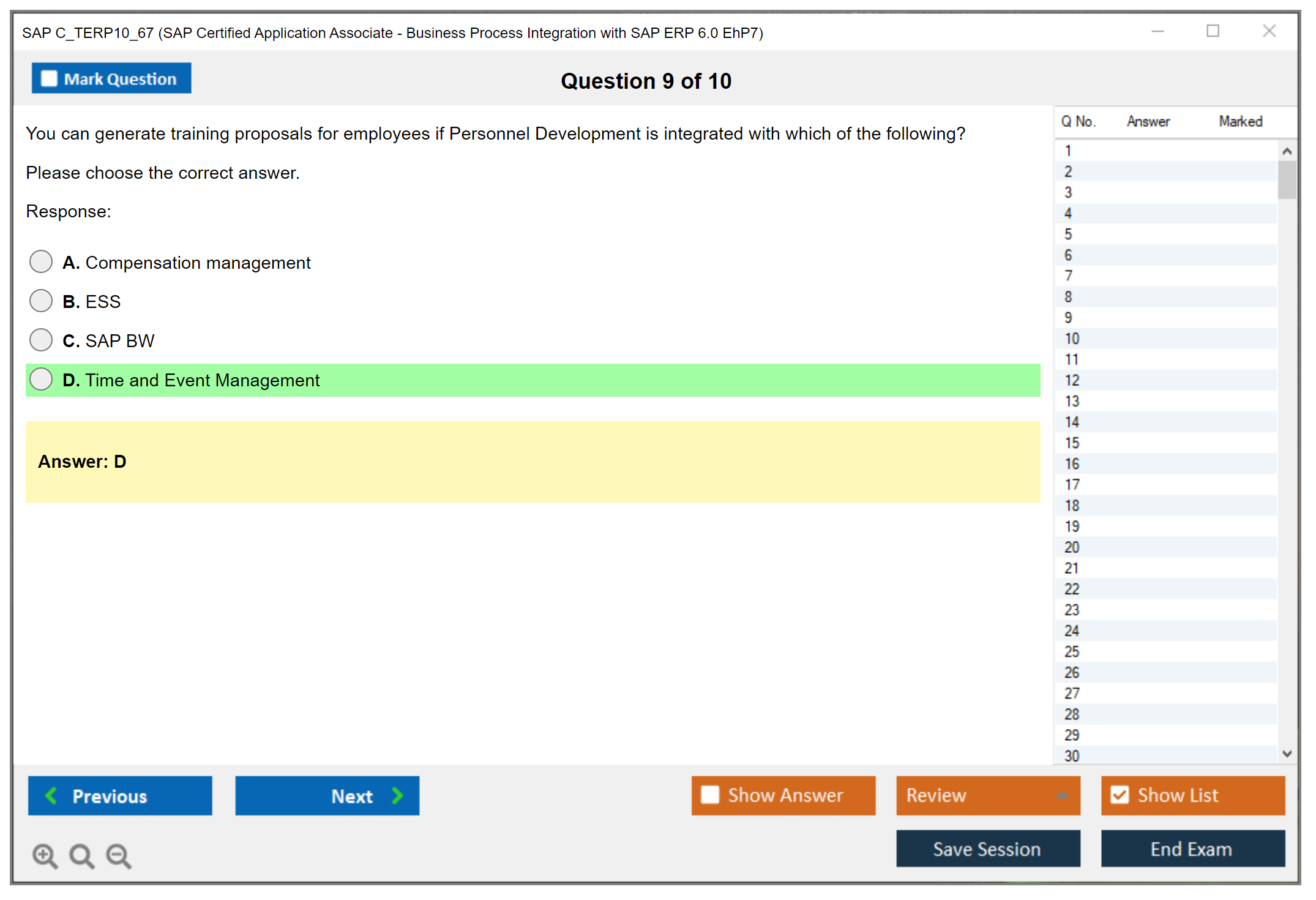Close the exam window
This screenshot has width=1316, height=900.
point(1269,31)
